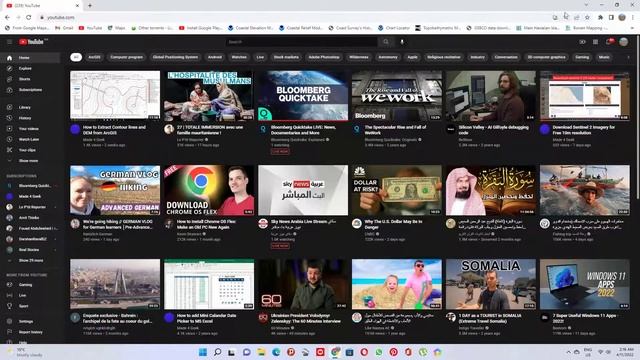
Task: Open the Windows Start menu
Action: [x=203, y=352]
